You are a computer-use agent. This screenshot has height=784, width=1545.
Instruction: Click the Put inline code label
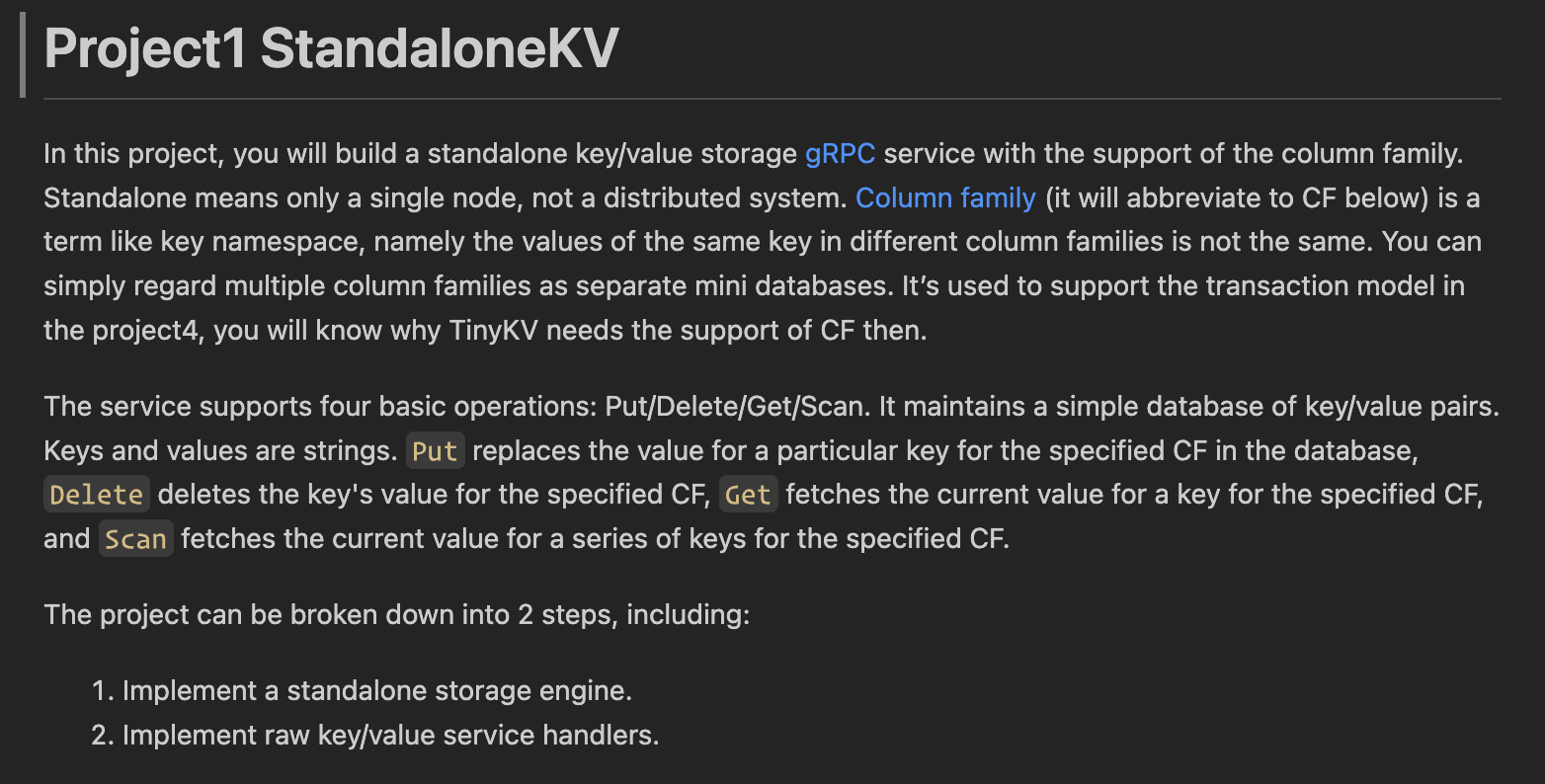(435, 451)
